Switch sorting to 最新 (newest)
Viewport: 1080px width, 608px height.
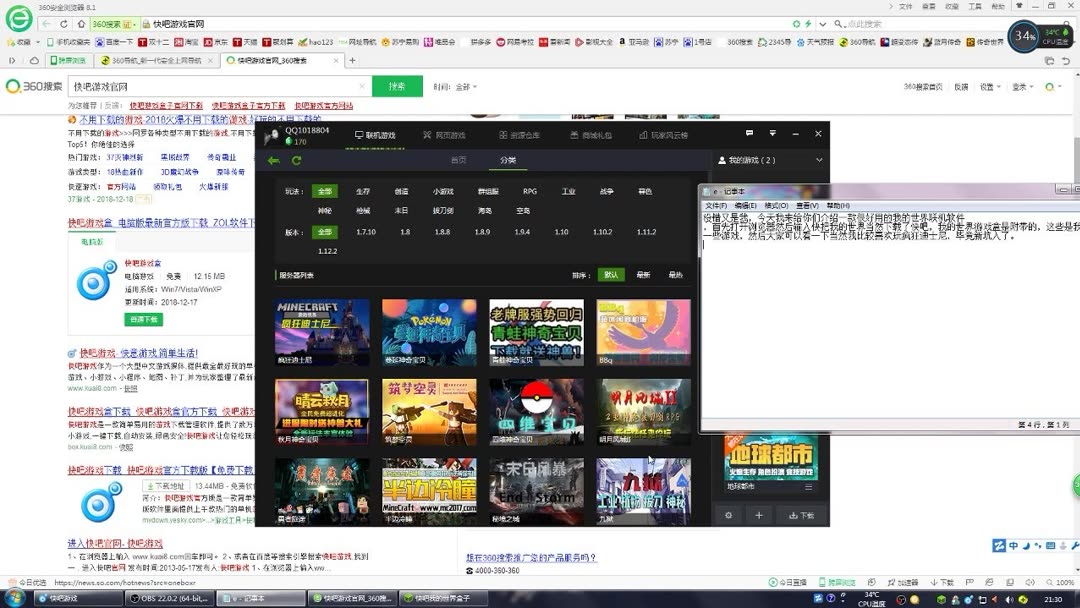(x=644, y=274)
